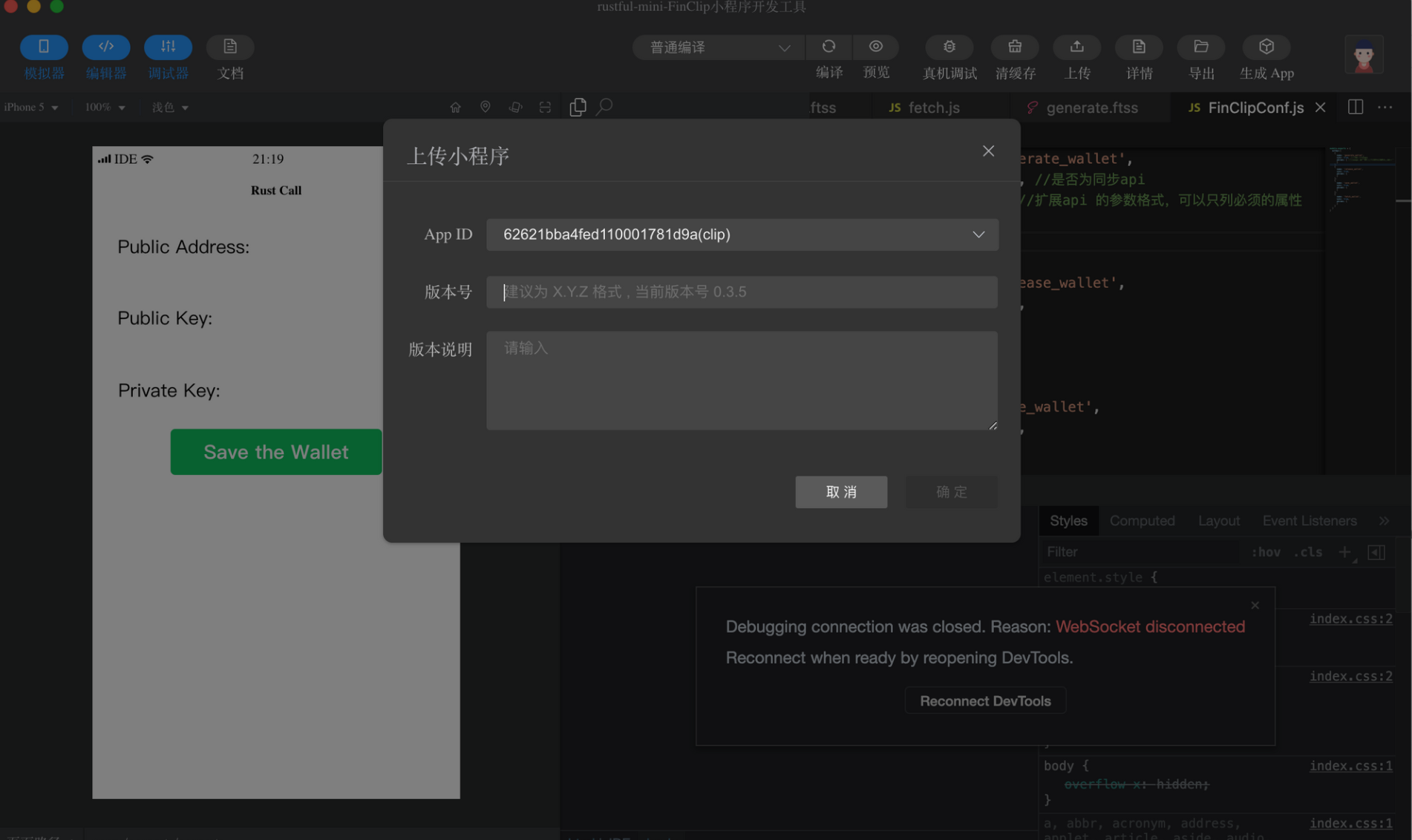The width and height of the screenshot is (1412, 840).
Task: Click the simulator home icon
Action: [x=455, y=108]
